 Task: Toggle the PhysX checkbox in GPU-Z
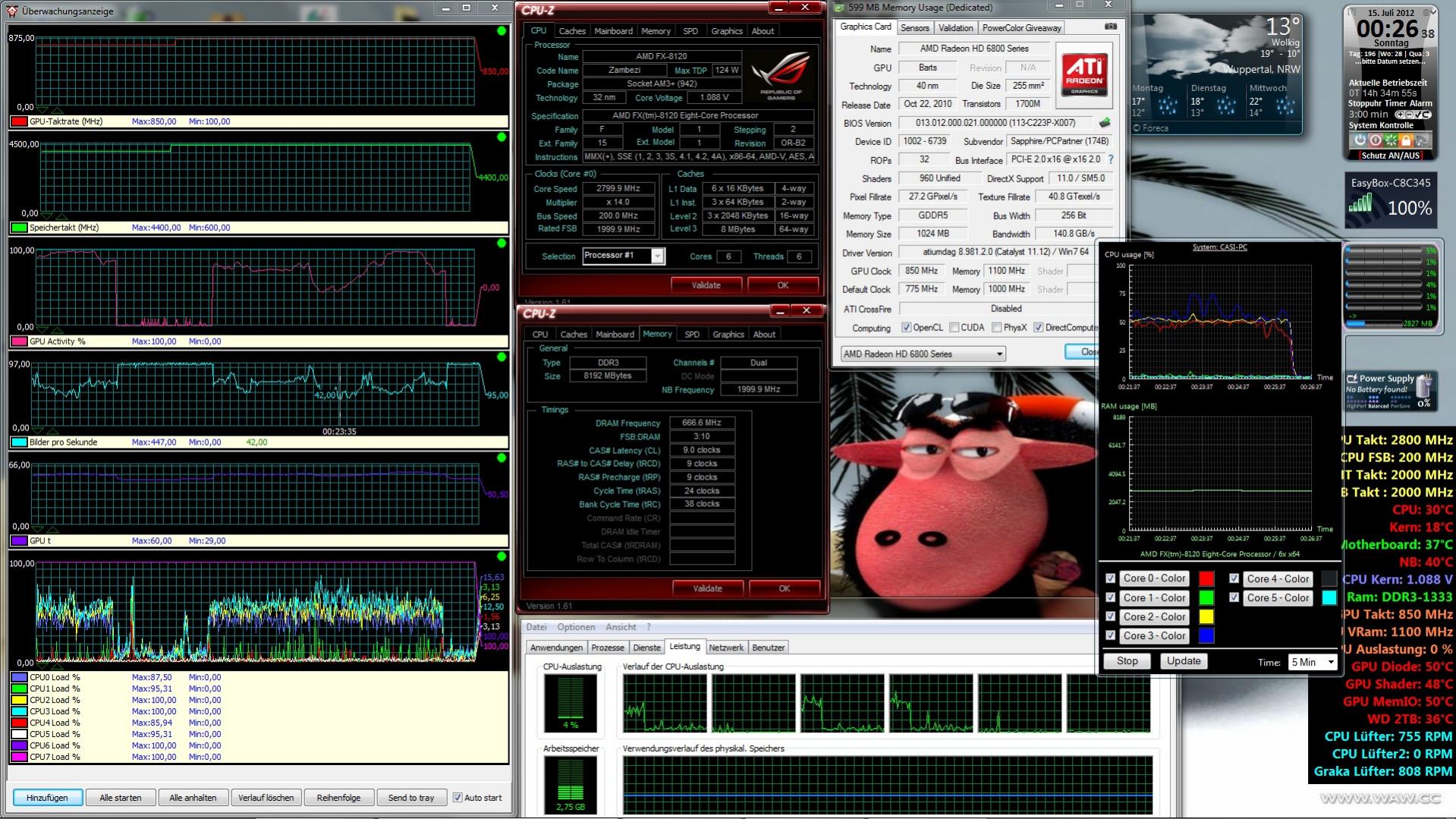pyautogui.click(x=996, y=328)
